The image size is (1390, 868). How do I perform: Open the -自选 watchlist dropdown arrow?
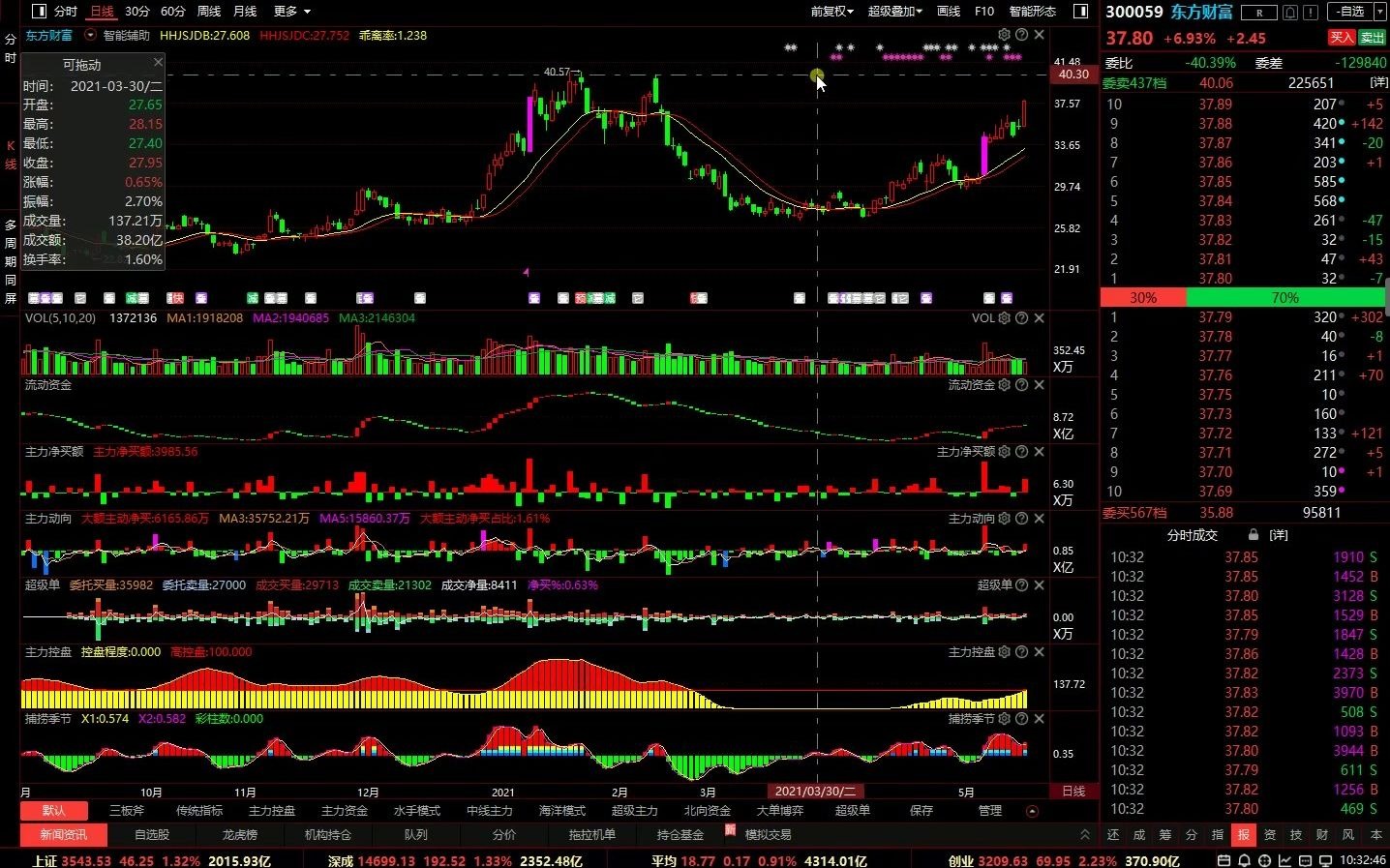click(x=1379, y=13)
